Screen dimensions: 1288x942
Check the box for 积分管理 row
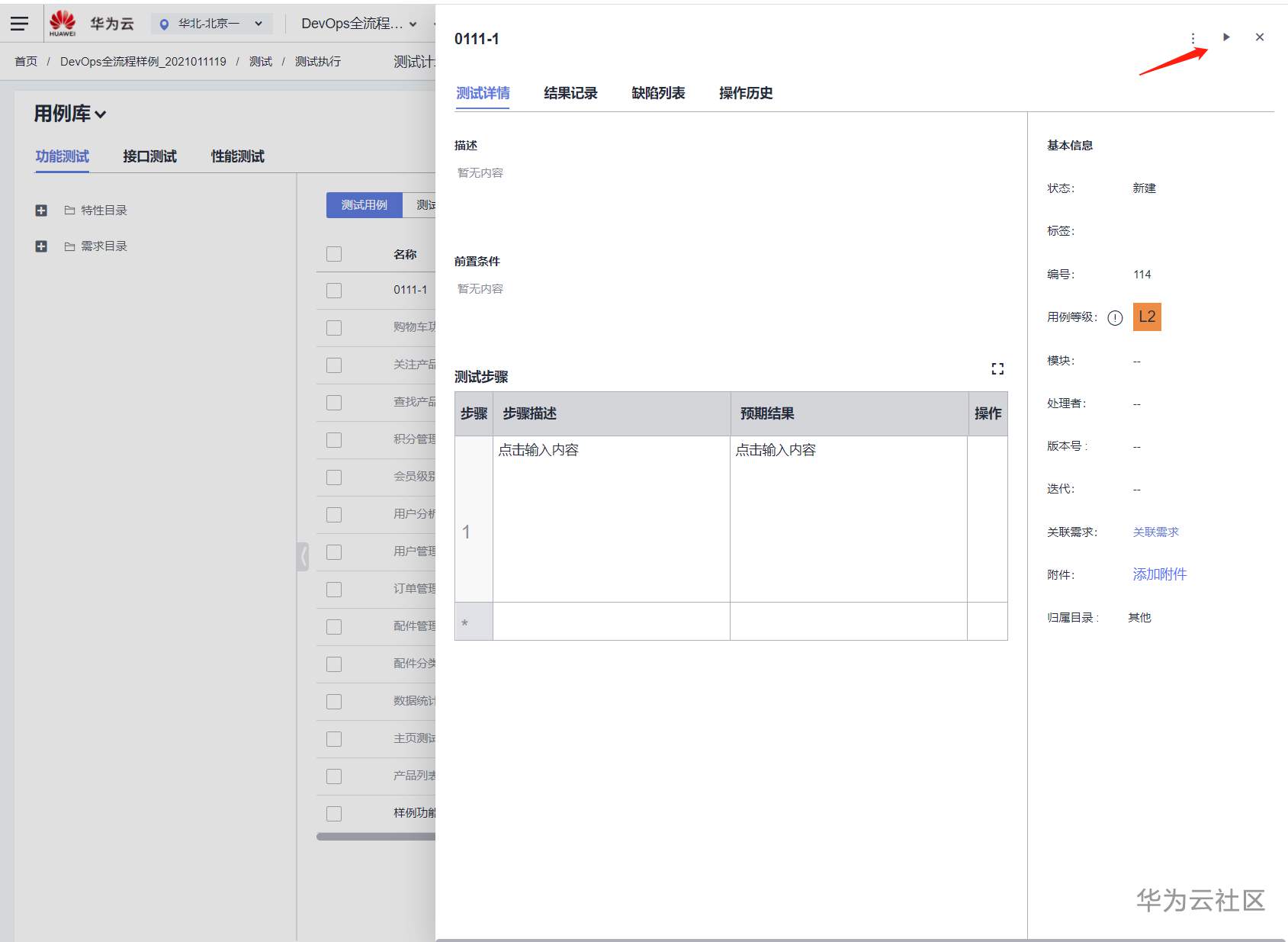[334, 440]
